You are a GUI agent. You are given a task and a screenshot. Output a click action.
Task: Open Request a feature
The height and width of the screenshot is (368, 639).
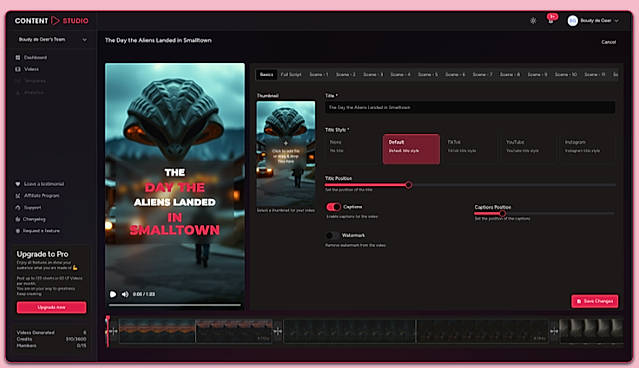tap(37, 231)
